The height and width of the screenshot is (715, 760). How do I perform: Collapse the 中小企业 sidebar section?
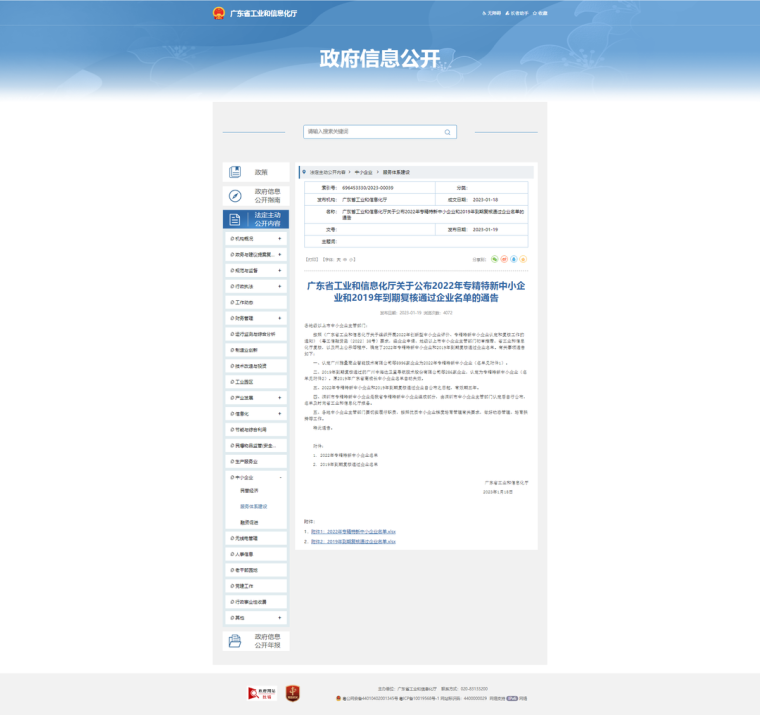[x=279, y=478]
